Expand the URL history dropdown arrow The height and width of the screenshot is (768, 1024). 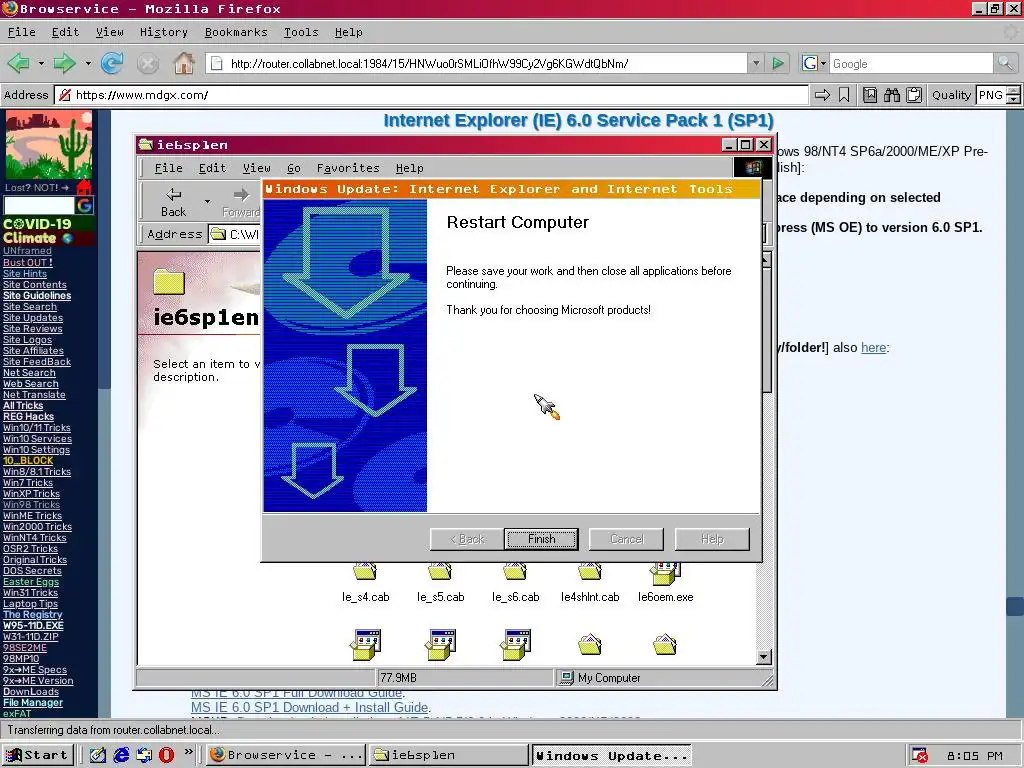pyautogui.click(x=756, y=63)
